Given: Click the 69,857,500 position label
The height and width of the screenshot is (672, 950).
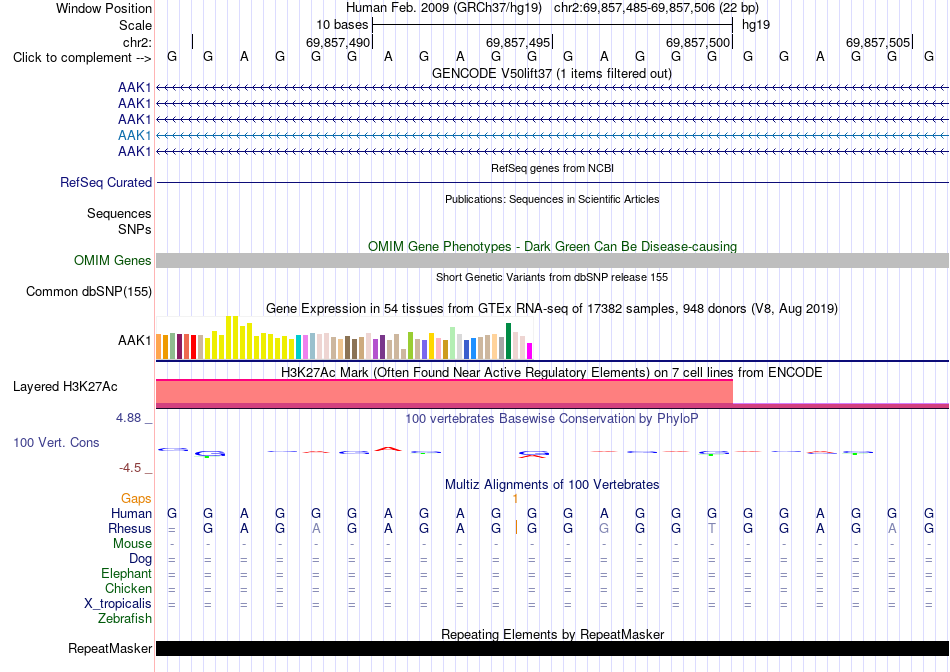Looking at the screenshot, I should pos(697,42).
